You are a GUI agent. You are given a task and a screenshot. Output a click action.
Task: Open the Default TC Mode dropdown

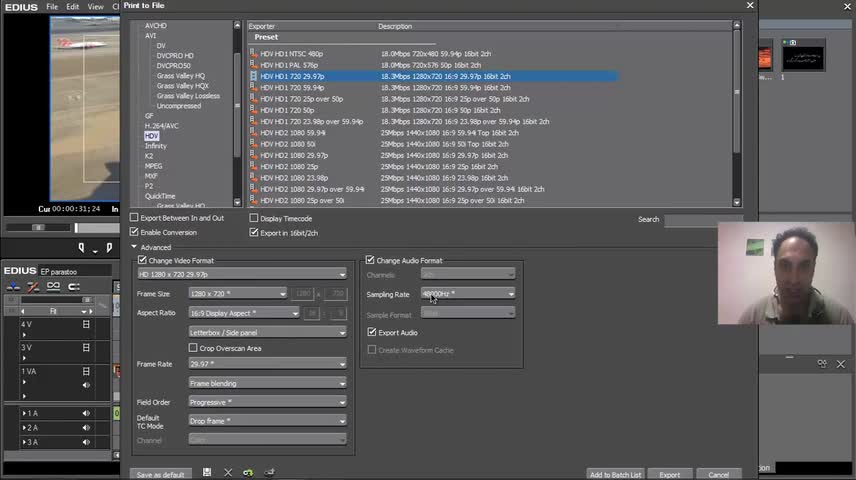[x=268, y=421]
